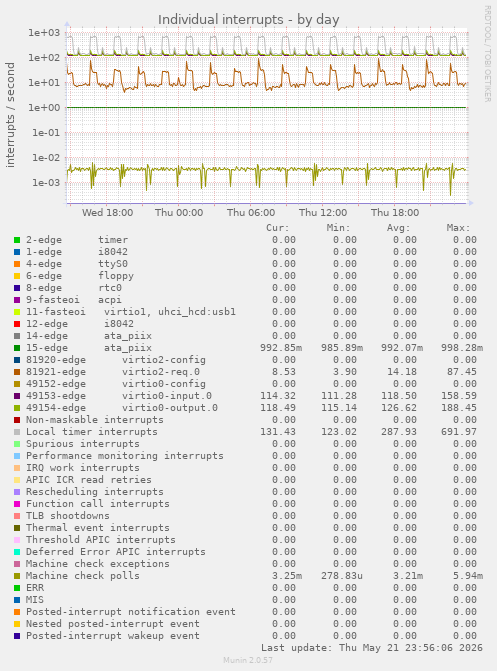Click the green 2-edge timer color swatch
497x671 pixels.
17,240
